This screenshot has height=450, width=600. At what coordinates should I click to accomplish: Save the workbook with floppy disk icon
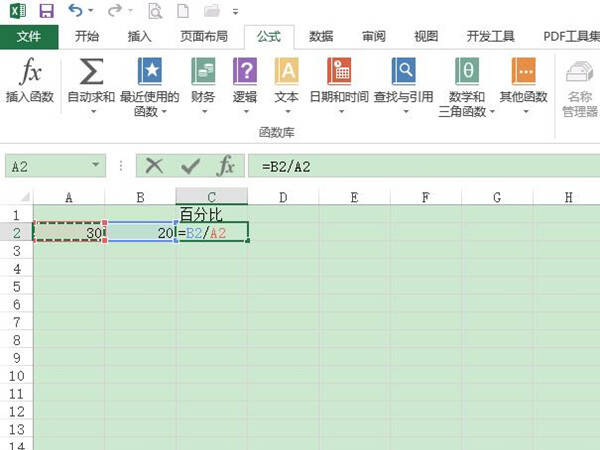(46, 11)
